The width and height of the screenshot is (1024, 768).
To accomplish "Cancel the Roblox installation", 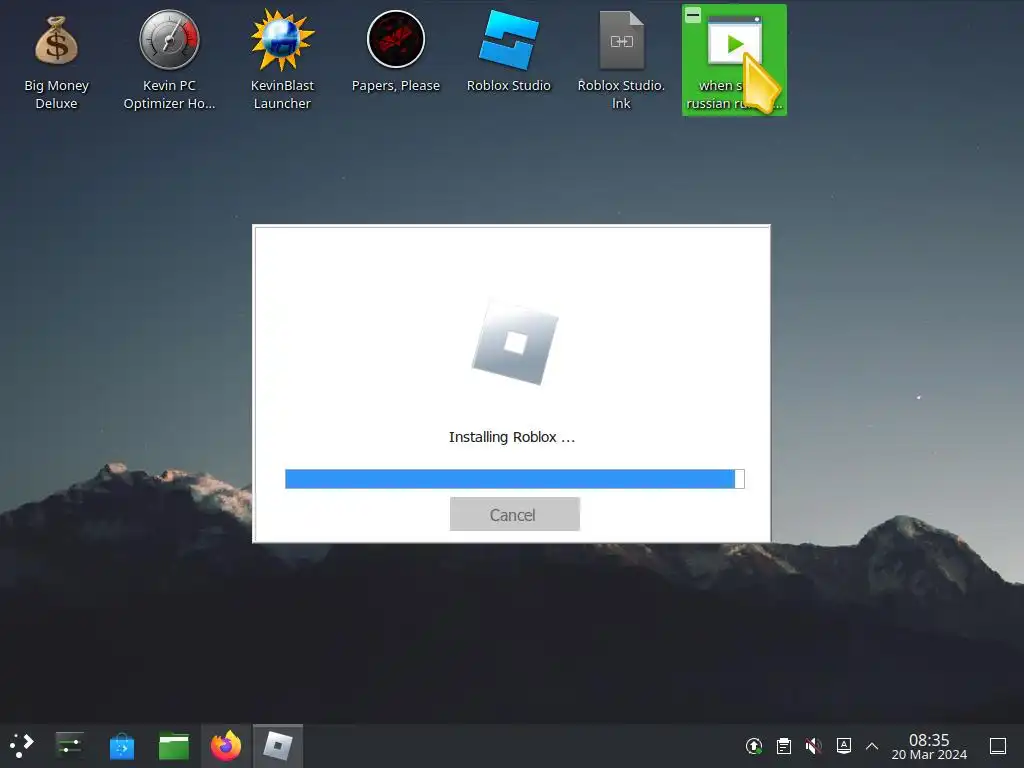I will click(x=515, y=514).
